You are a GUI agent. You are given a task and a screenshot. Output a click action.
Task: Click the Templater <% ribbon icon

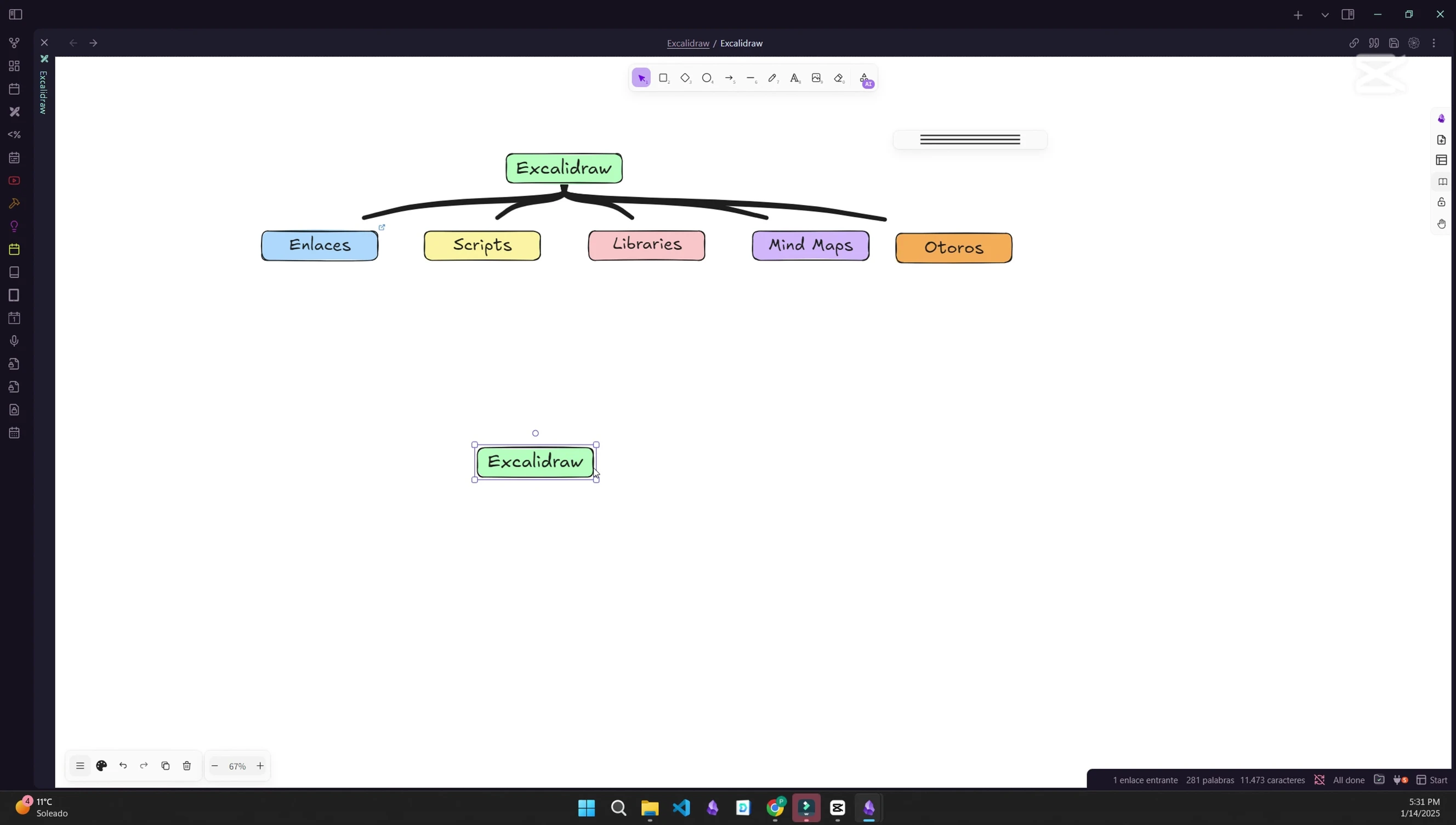(14, 135)
